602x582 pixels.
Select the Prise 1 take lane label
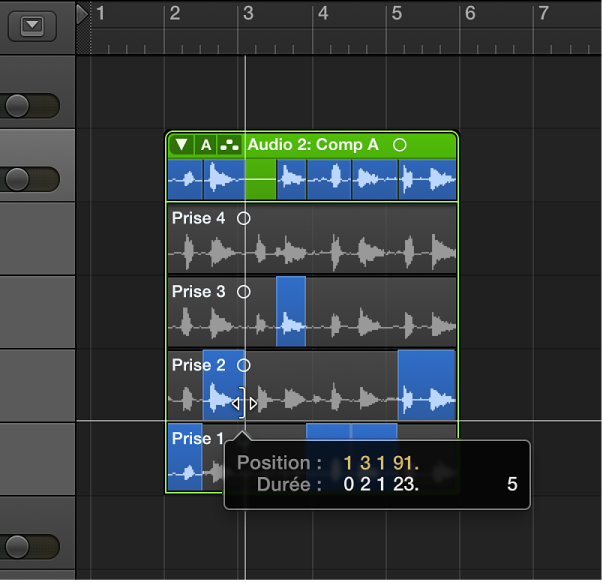191,439
